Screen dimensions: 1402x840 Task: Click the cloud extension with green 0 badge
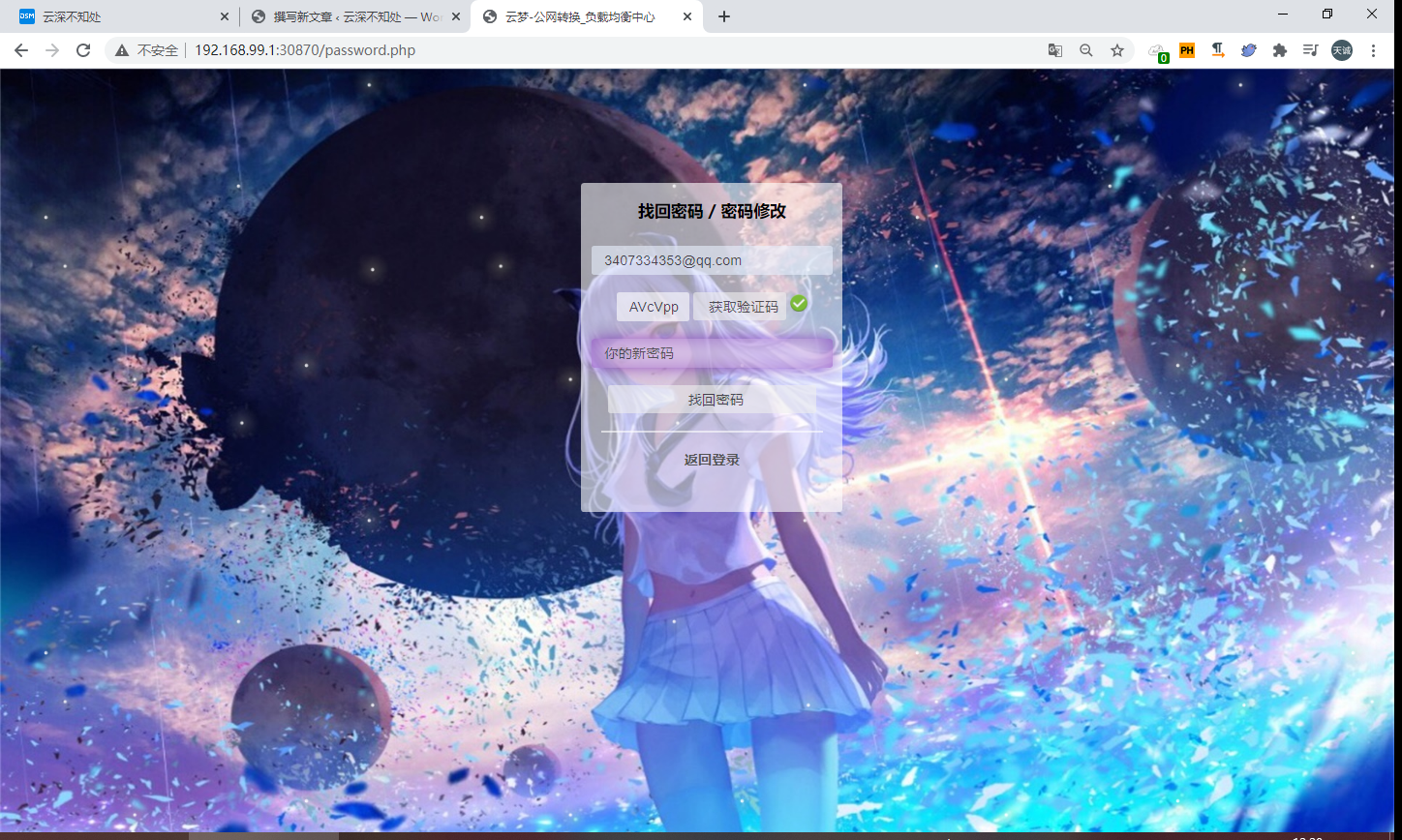click(1157, 51)
